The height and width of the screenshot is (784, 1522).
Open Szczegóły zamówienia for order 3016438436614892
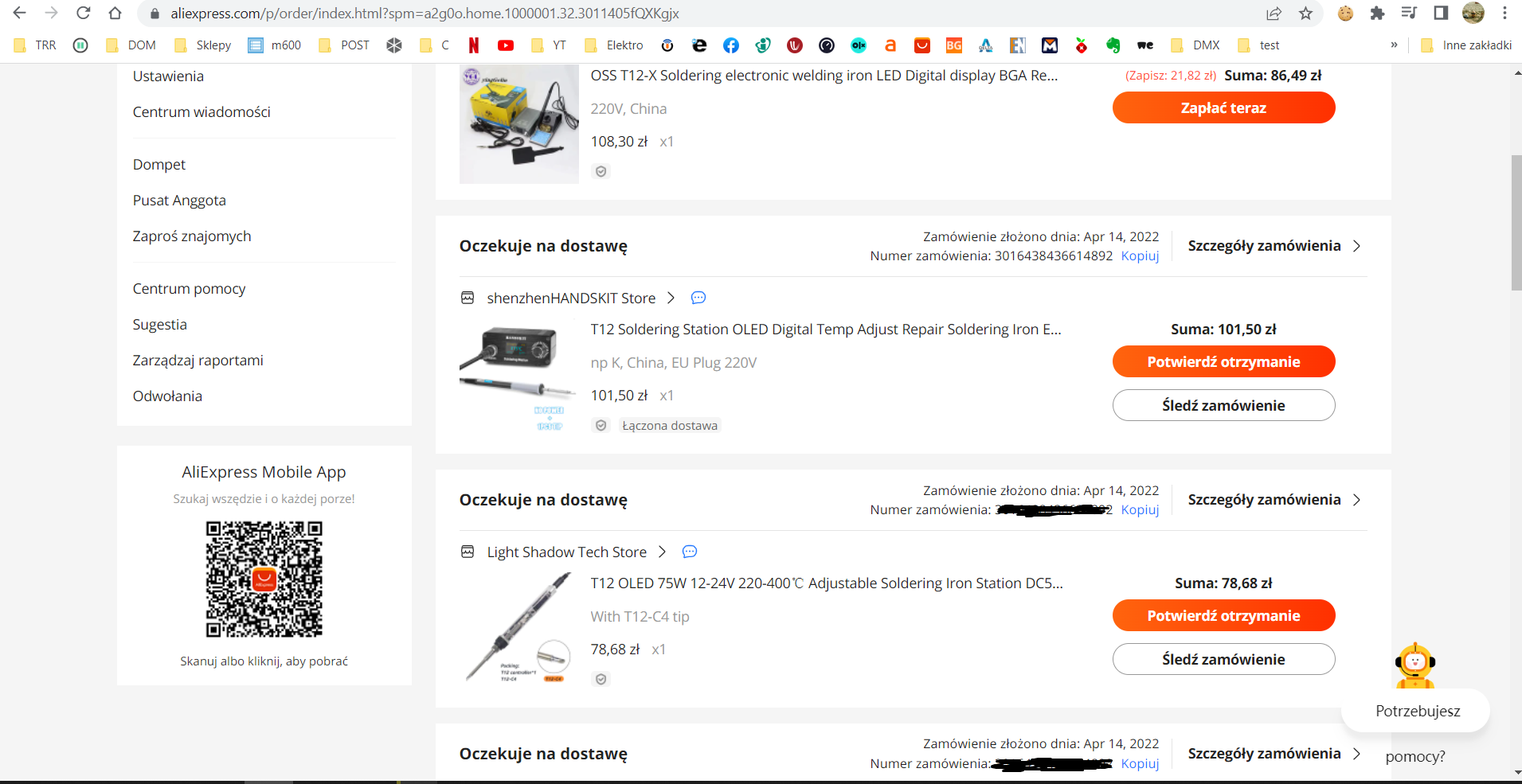(x=1274, y=246)
